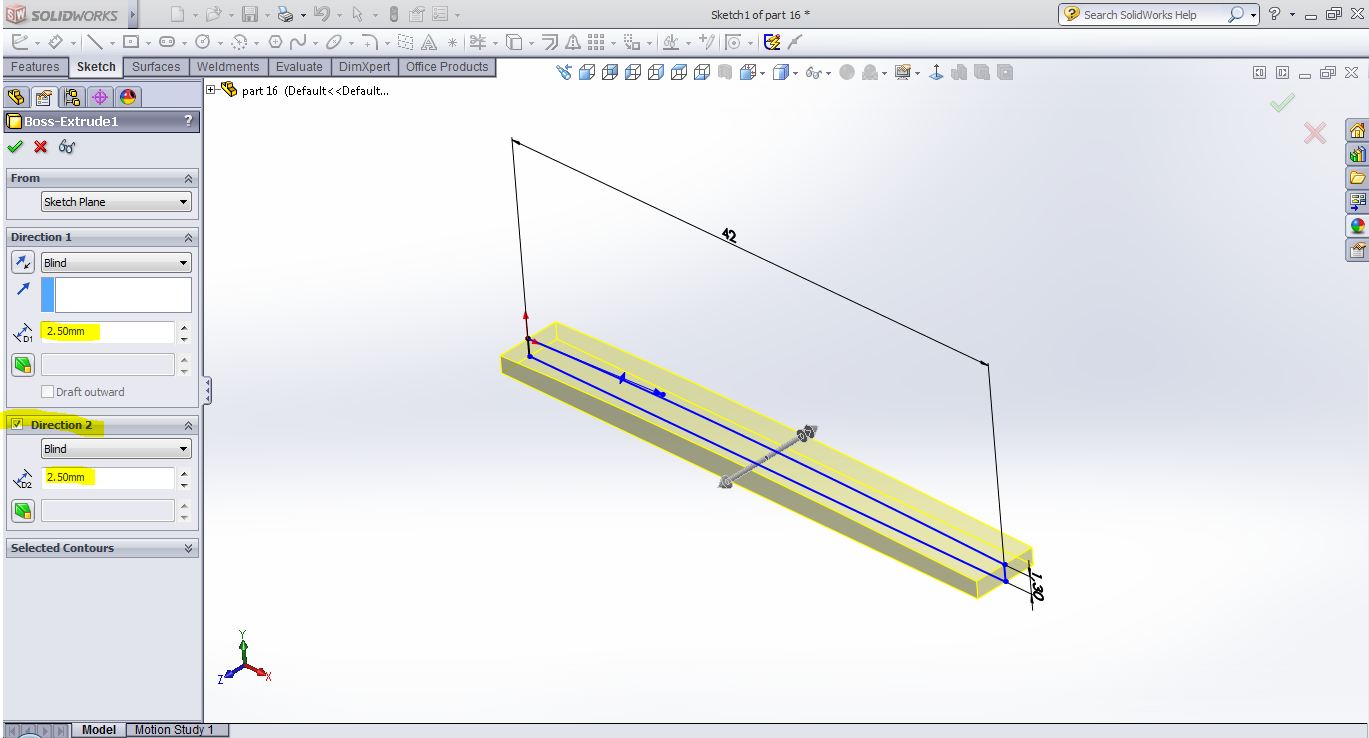Open the Motion Study 1 tab
Image resolution: width=1369 pixels, height=738 pixels.
[x=174, y=730]
